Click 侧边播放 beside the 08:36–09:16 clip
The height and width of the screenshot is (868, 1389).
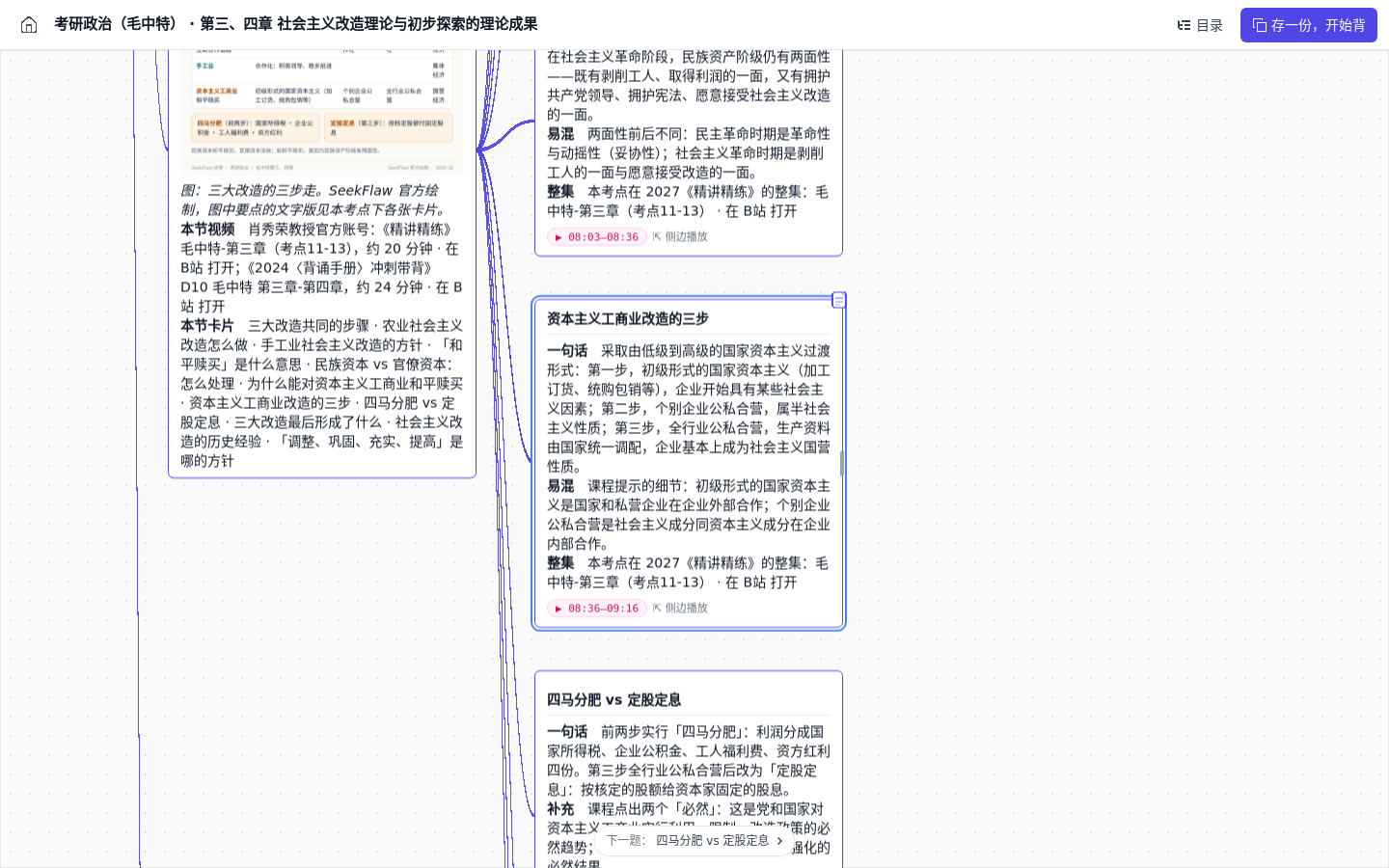tap(680, 609)
